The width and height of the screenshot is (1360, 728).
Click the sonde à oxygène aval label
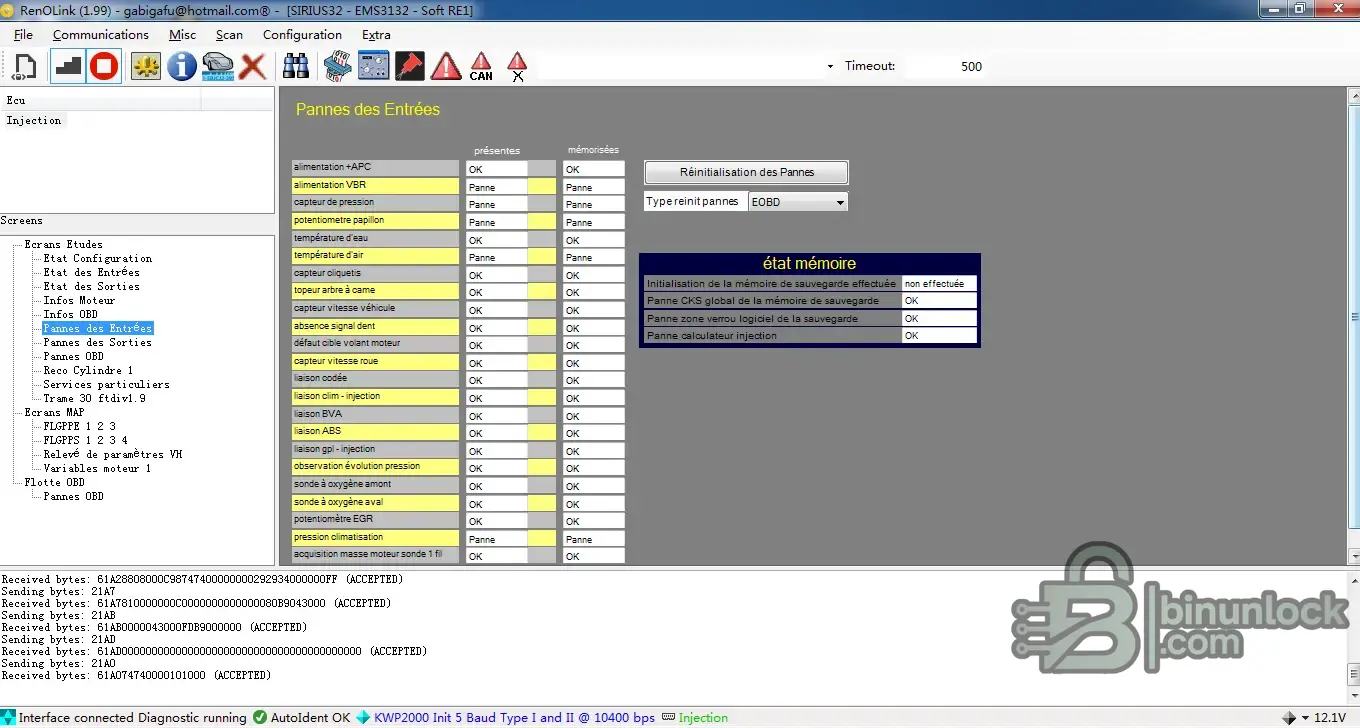pos(375,502)
